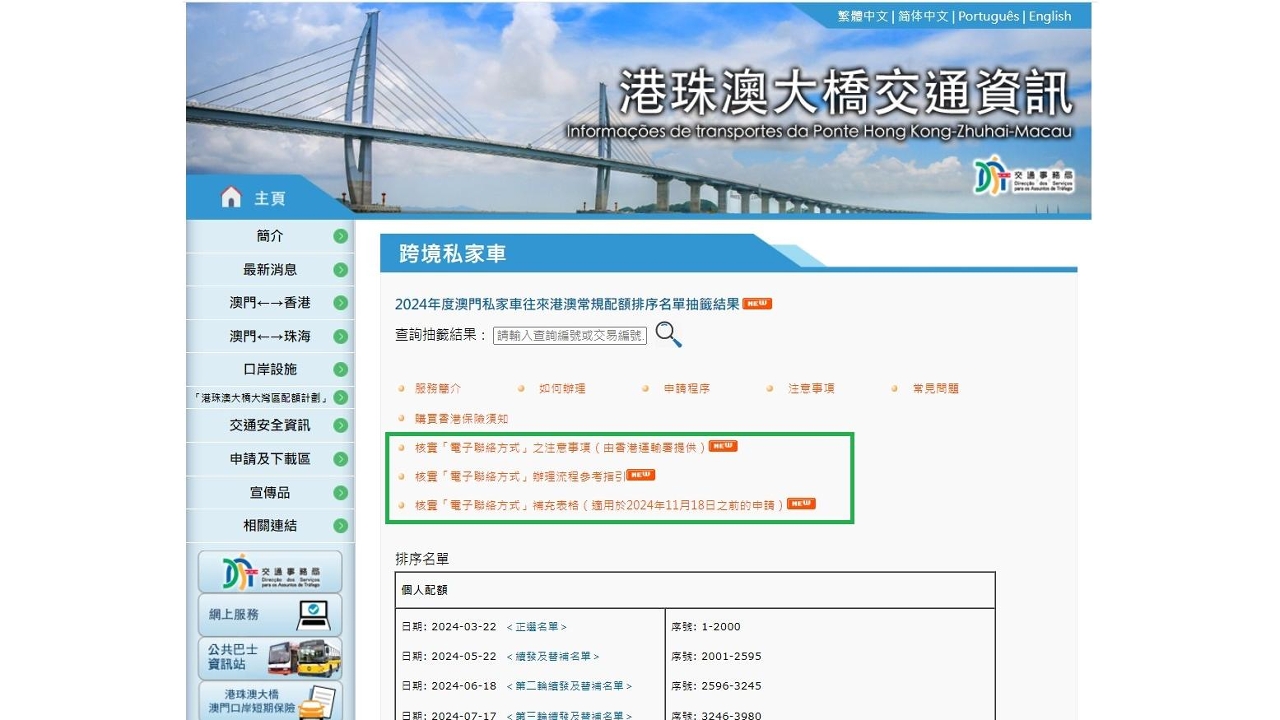Open the 申請及下載區 sidebar menu item
Screen dimensions: 1280x720
tap(270, 459)
